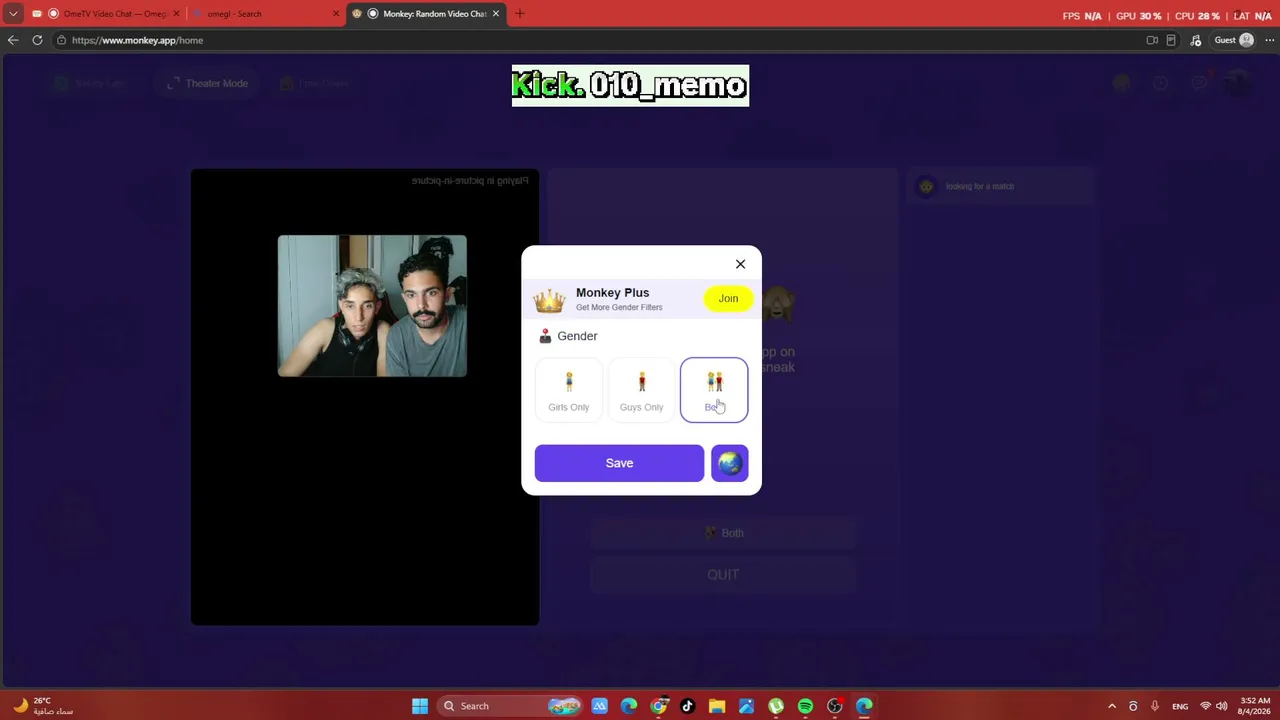Open TikTok from the taskbar

687,706
